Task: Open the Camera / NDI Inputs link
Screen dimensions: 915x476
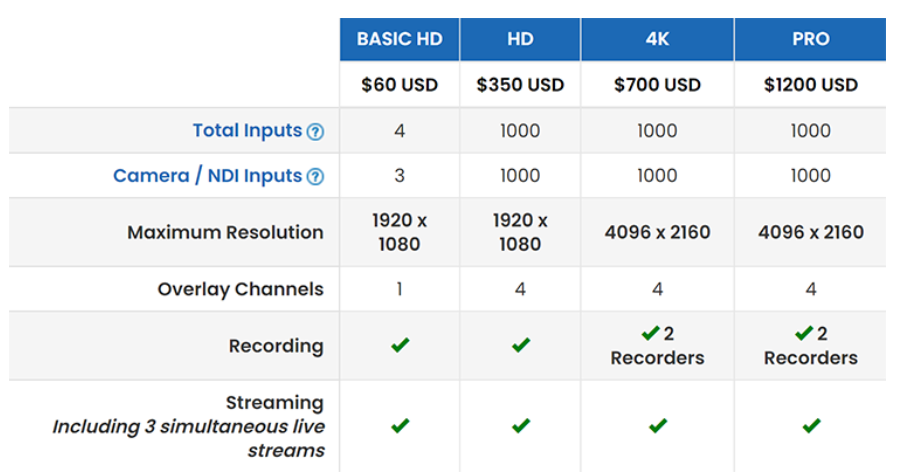Action: (208, 176)
